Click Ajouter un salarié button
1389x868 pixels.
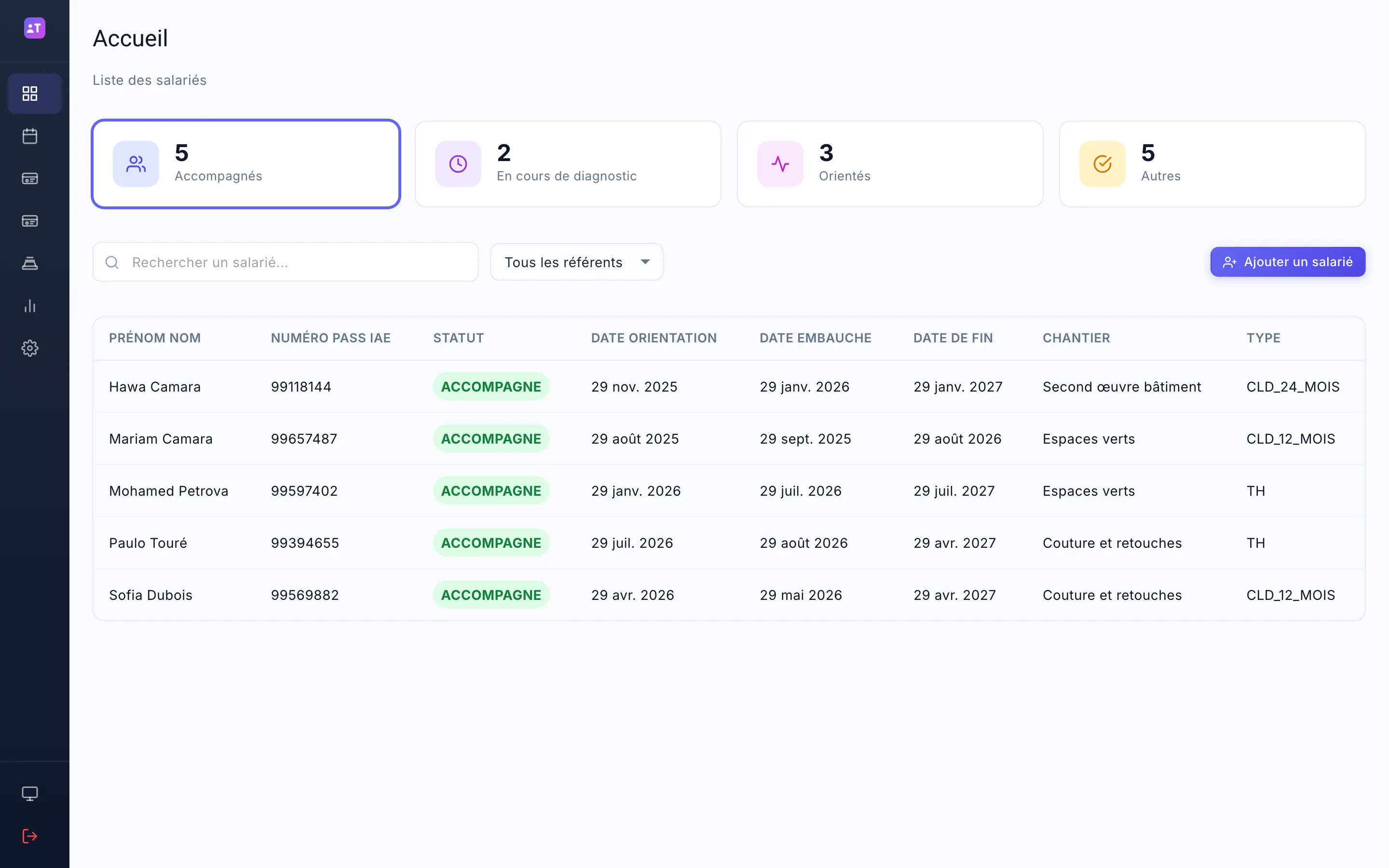click(1287, 262)
